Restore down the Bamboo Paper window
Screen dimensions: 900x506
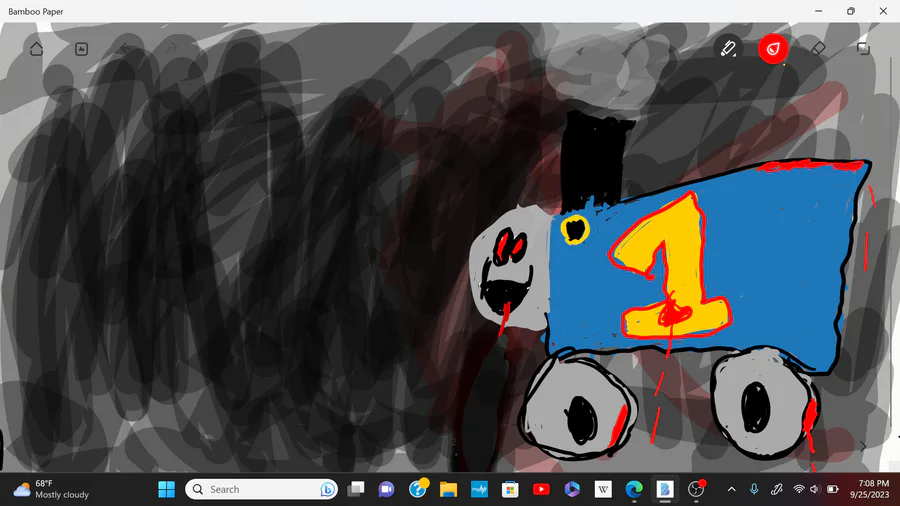point(851,11)
